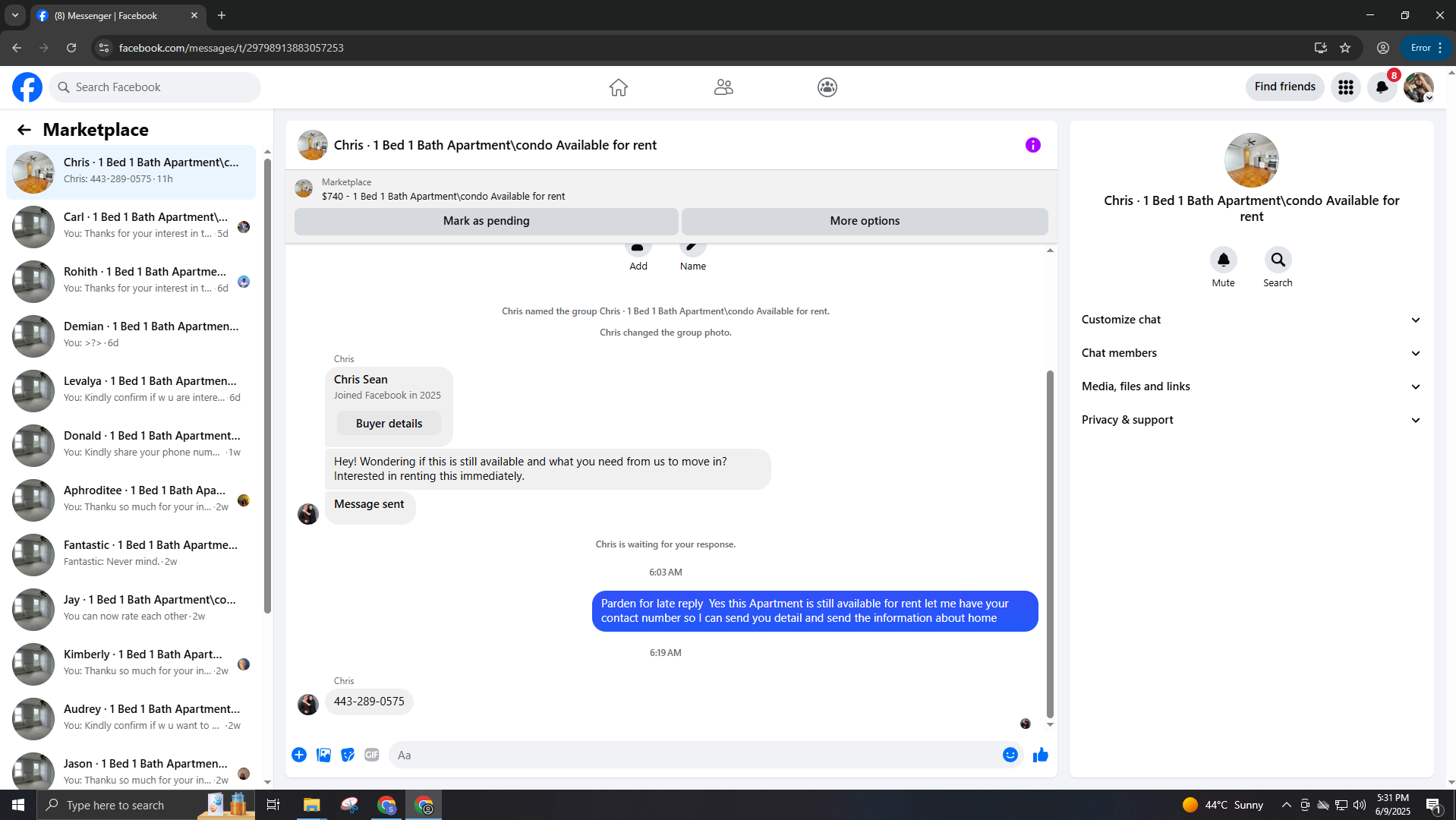Click the chat messages scrollbar
This screenshot has width=1456, height=820.
point(1050,544)
